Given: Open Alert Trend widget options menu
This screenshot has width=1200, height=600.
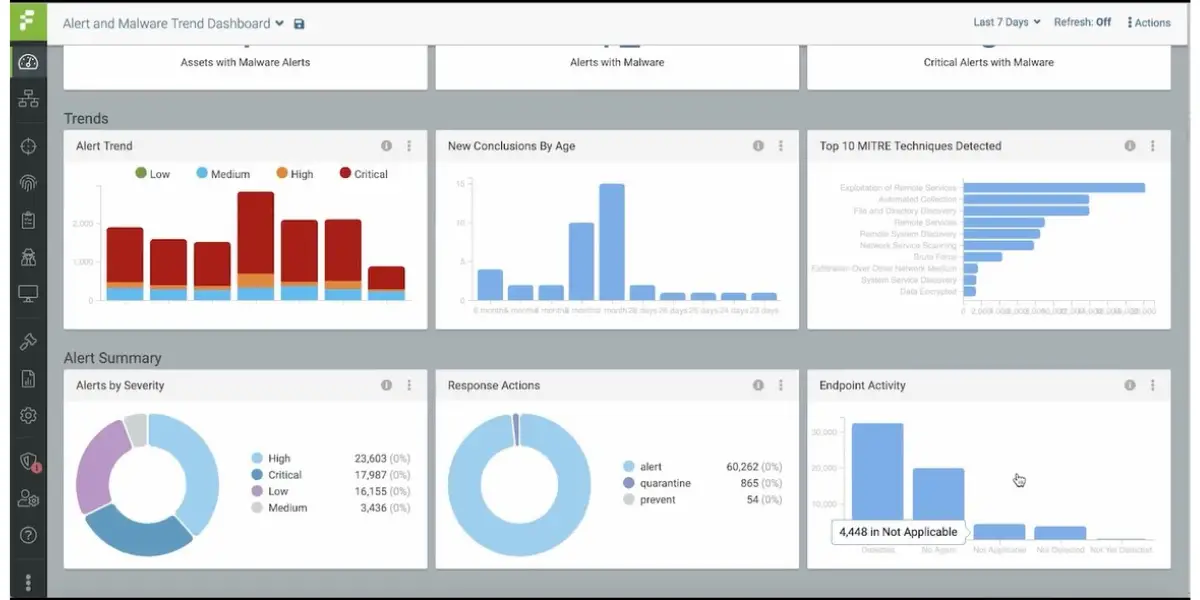Looking at the screenshot, I should coord(409,146).
